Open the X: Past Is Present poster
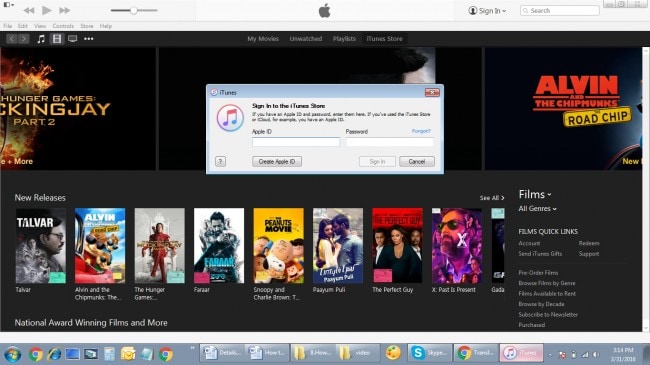Image resolution: width=650 pixels, height=365 pixels. click(x=457, y=246)
